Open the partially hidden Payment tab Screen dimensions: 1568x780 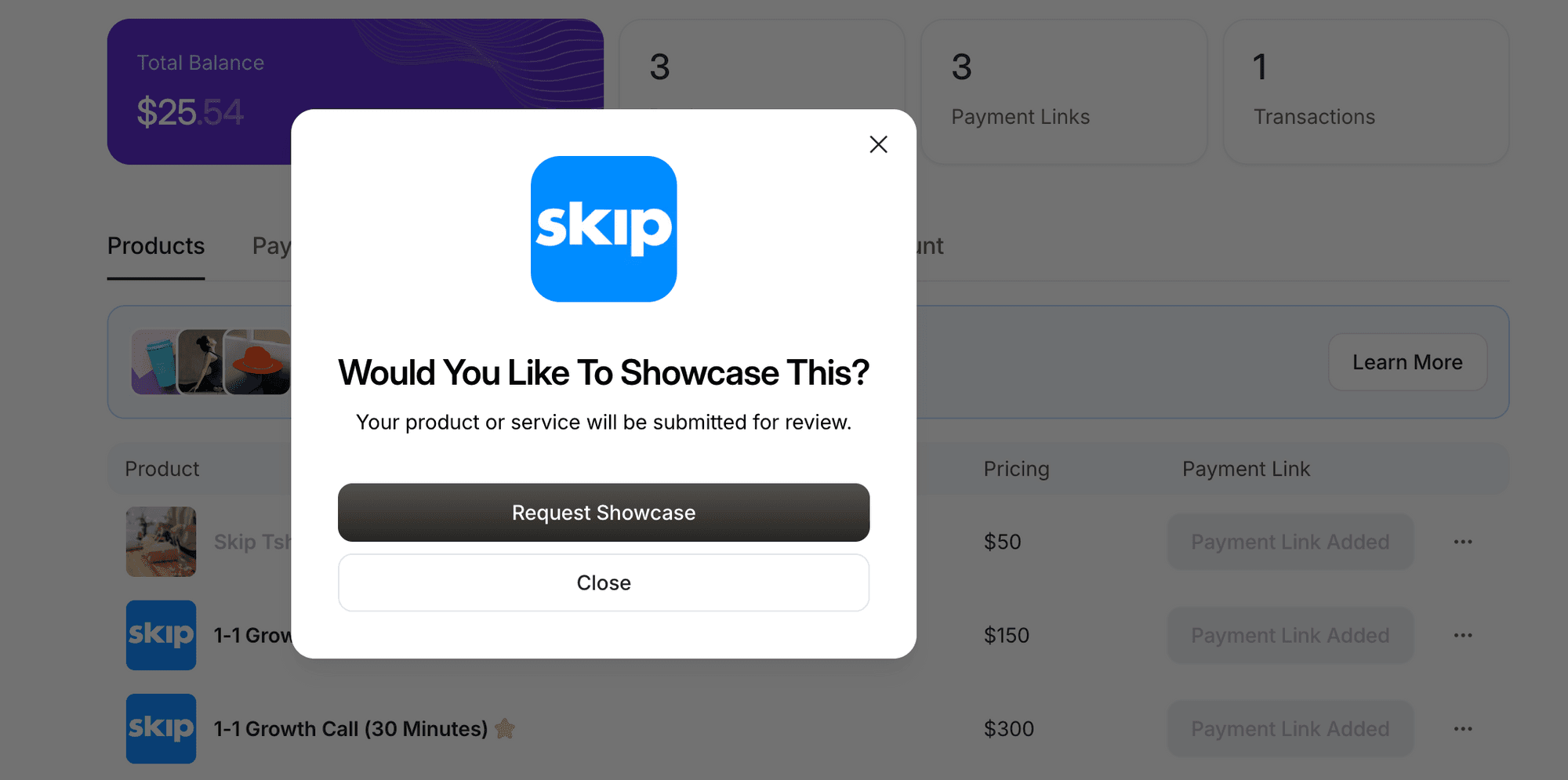click(x=273, y=246)
